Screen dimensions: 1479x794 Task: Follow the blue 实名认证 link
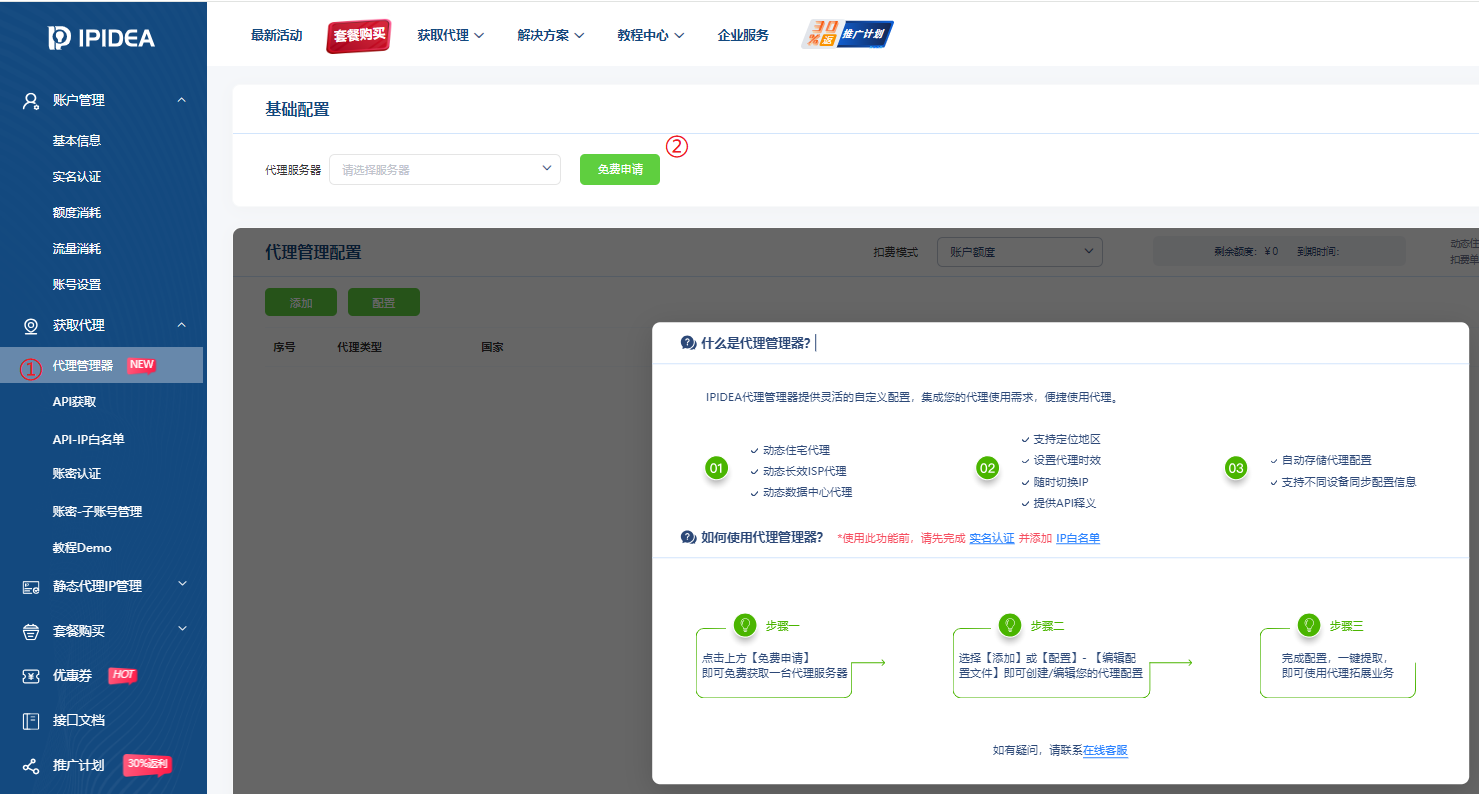[991, 538]
